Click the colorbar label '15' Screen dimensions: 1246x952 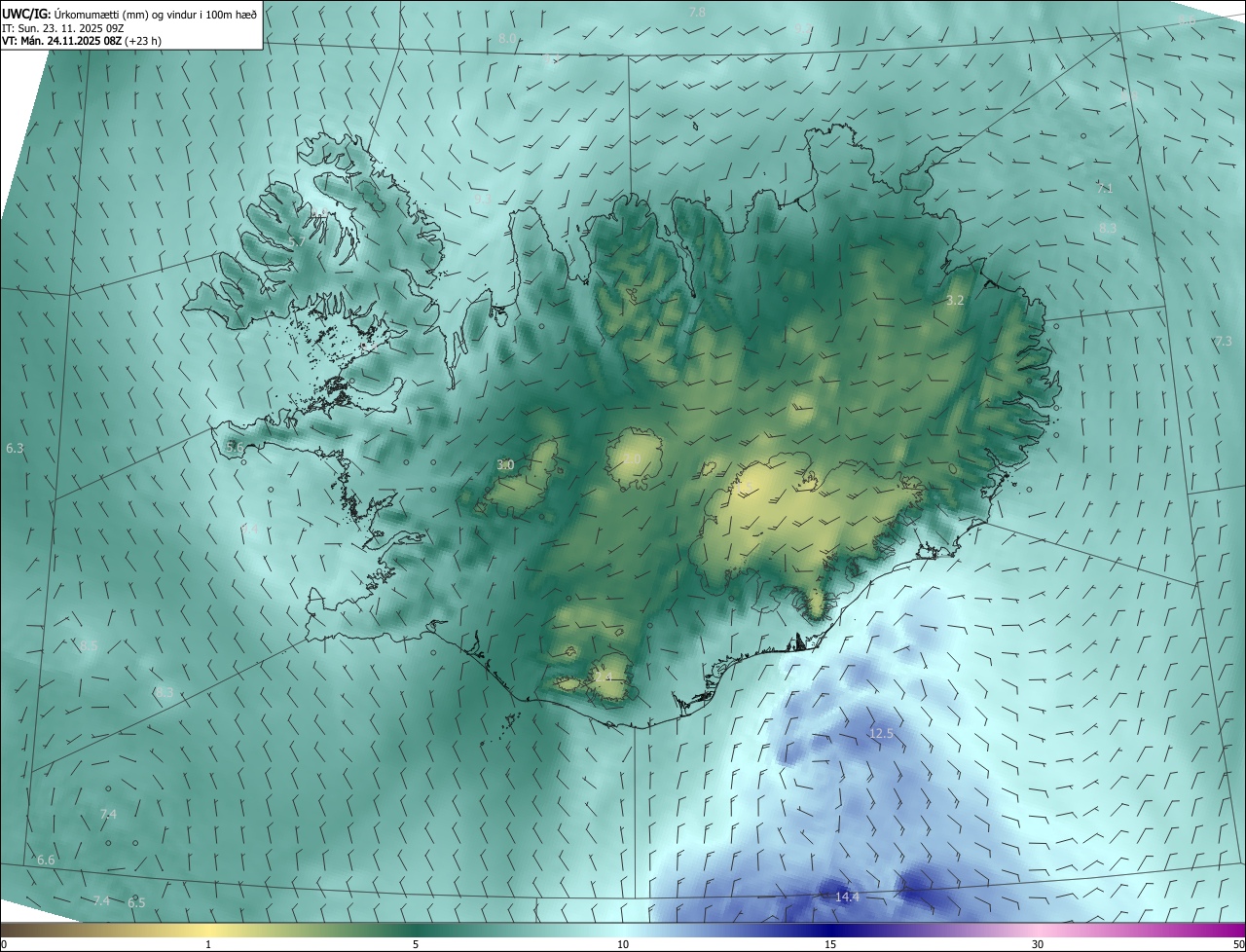(830, 944)
